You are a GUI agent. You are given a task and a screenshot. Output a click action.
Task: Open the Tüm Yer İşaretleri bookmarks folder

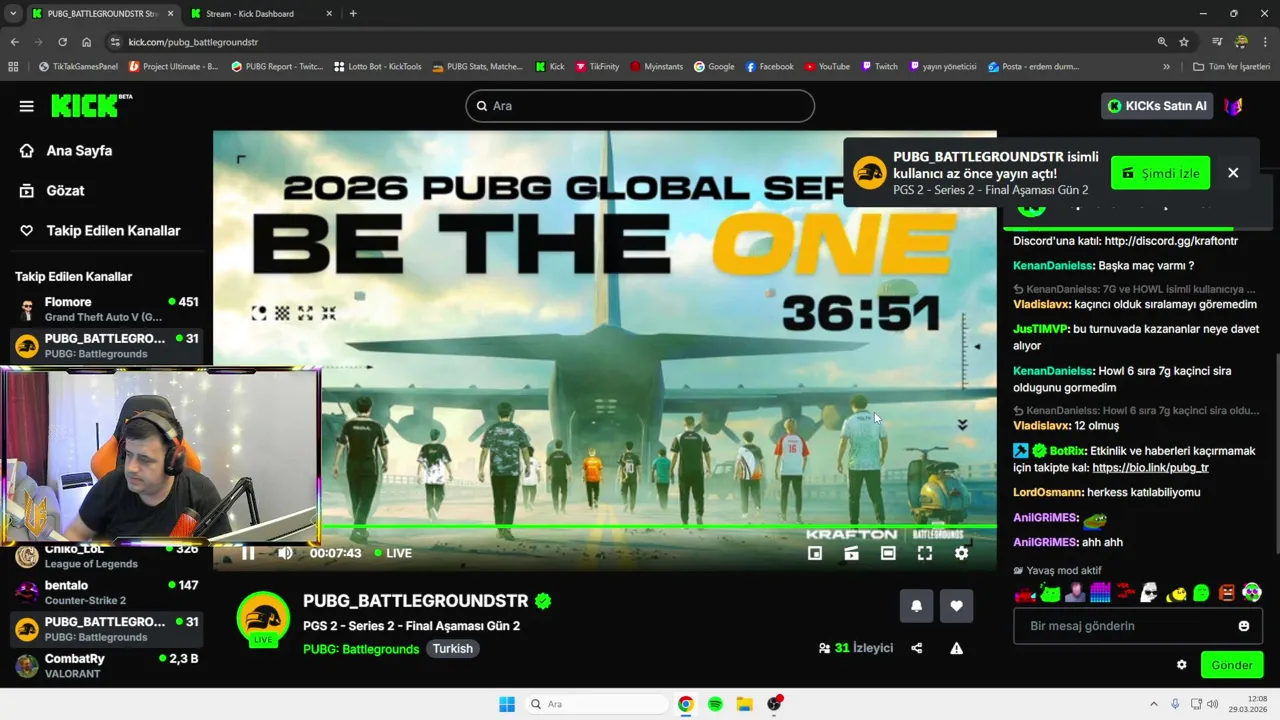[1231, 67]
